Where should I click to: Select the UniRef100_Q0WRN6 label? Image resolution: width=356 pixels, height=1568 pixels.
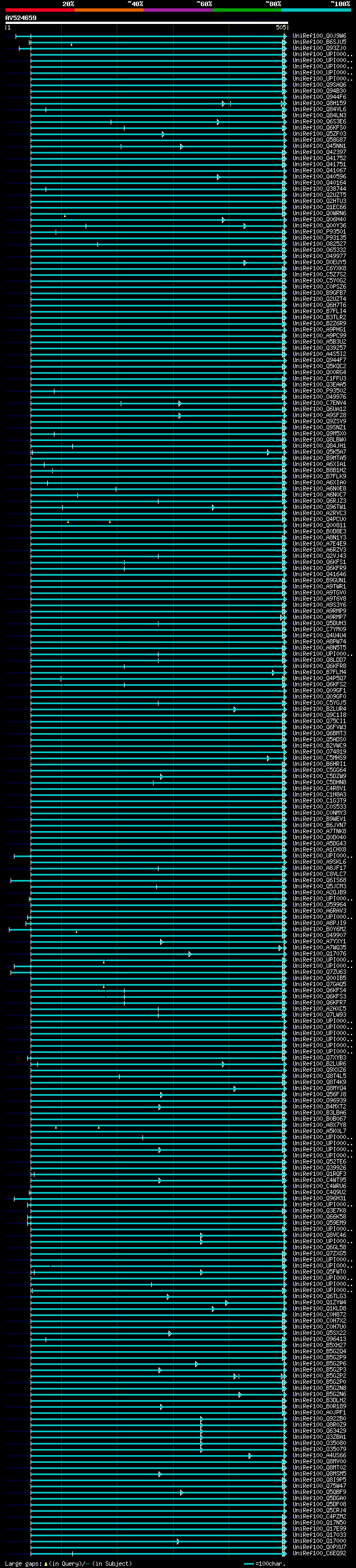(x=319, y=214)
